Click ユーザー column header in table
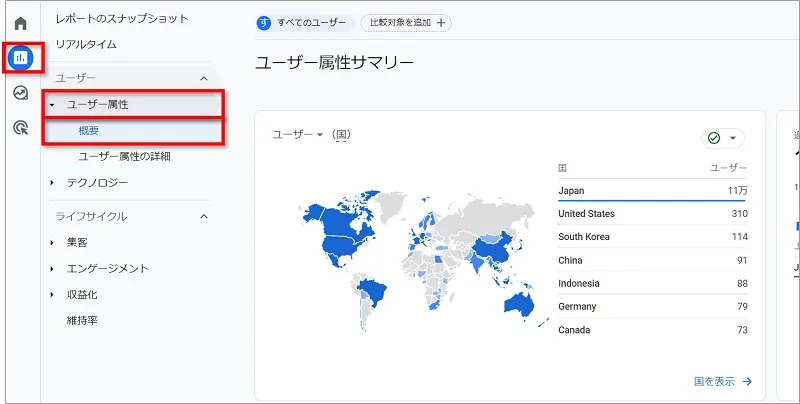This screenshot has width=800, height=404. (x=729, y=168)
